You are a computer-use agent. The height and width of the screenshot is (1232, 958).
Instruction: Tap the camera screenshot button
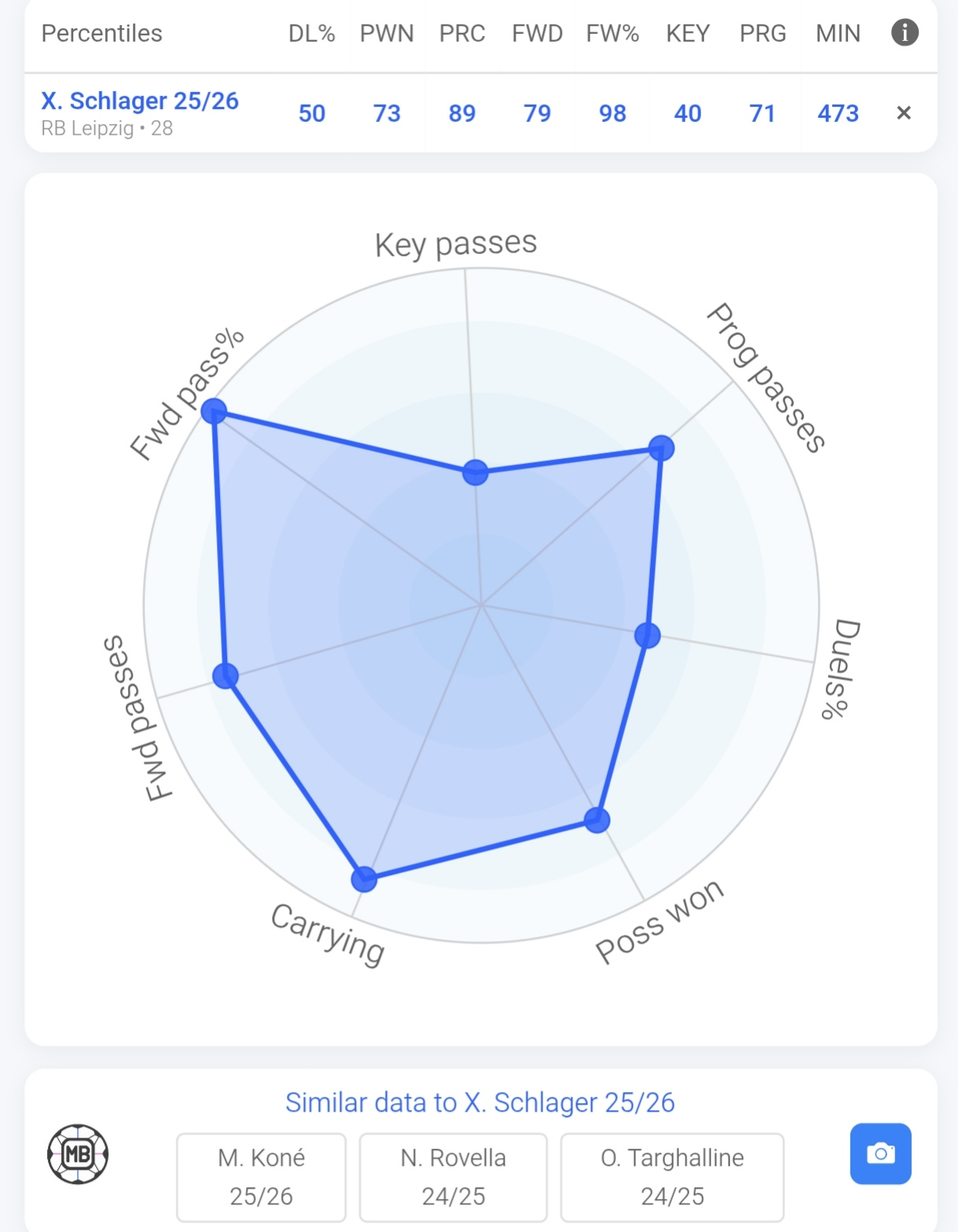(880, 1153)
